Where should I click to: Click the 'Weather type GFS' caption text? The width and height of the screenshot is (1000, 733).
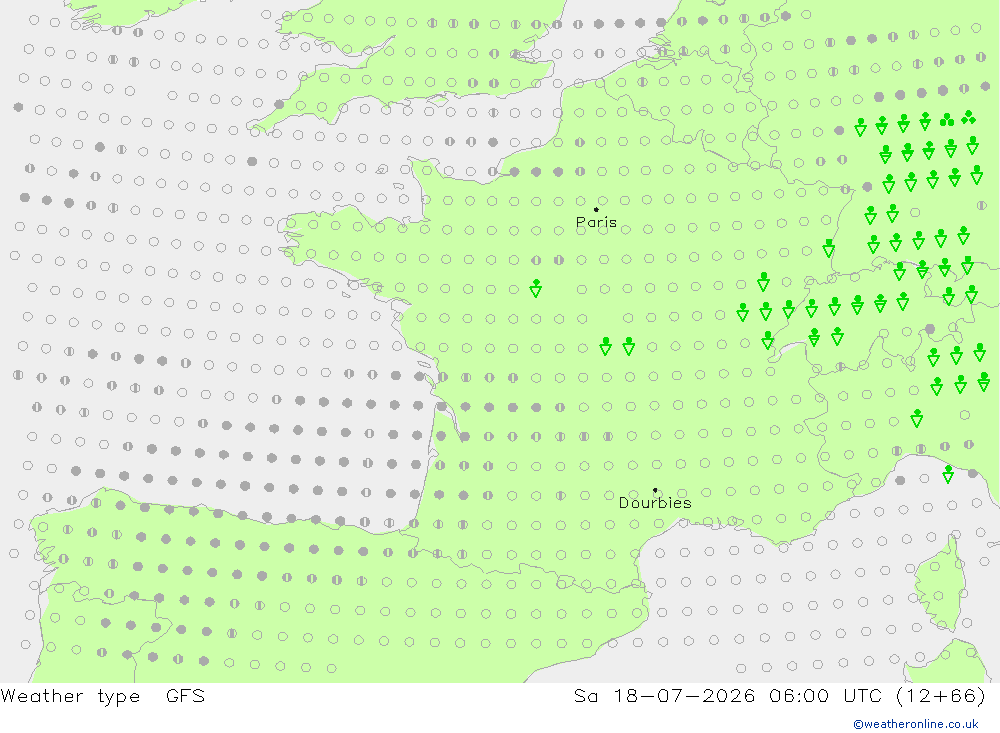pos(103,695)
